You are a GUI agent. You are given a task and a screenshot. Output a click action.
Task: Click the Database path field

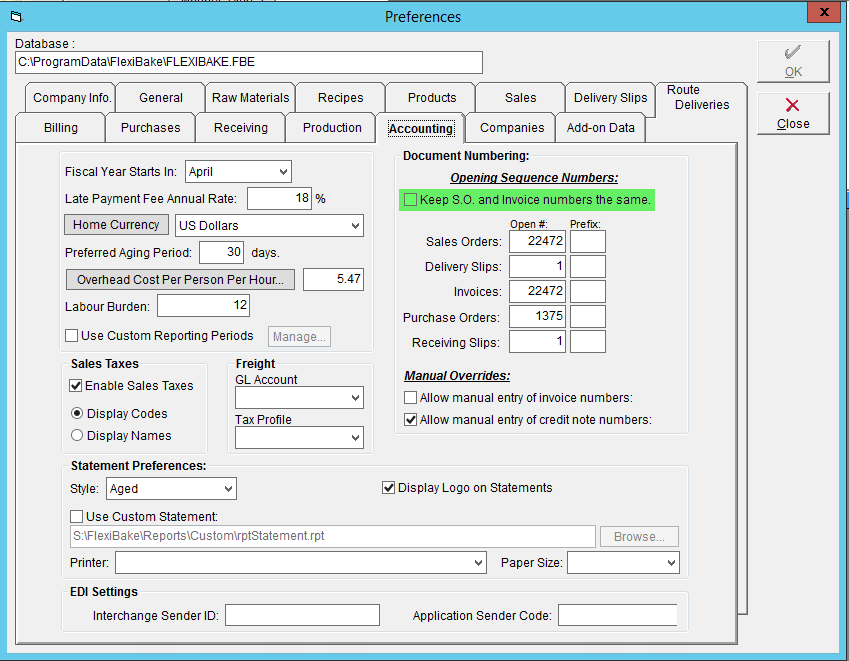click(249, 62)
